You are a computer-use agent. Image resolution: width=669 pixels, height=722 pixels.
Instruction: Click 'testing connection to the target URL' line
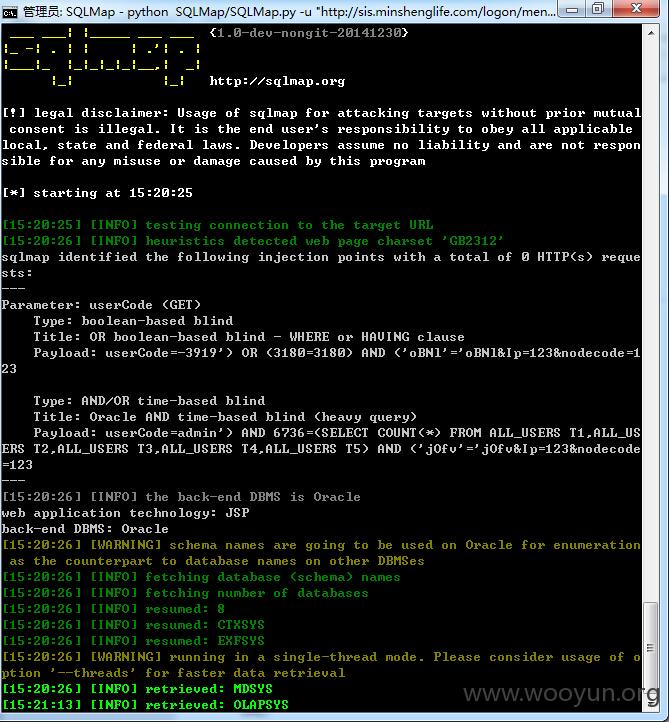[x=218, y=225]
